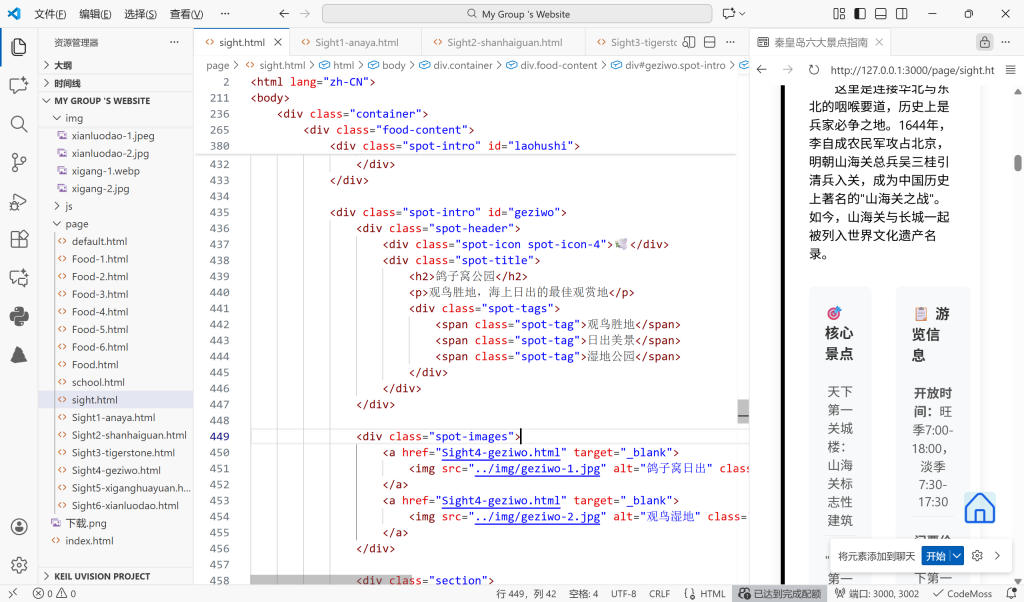
Task: Open index.html in the explorer
Action: tap(89, 541)
